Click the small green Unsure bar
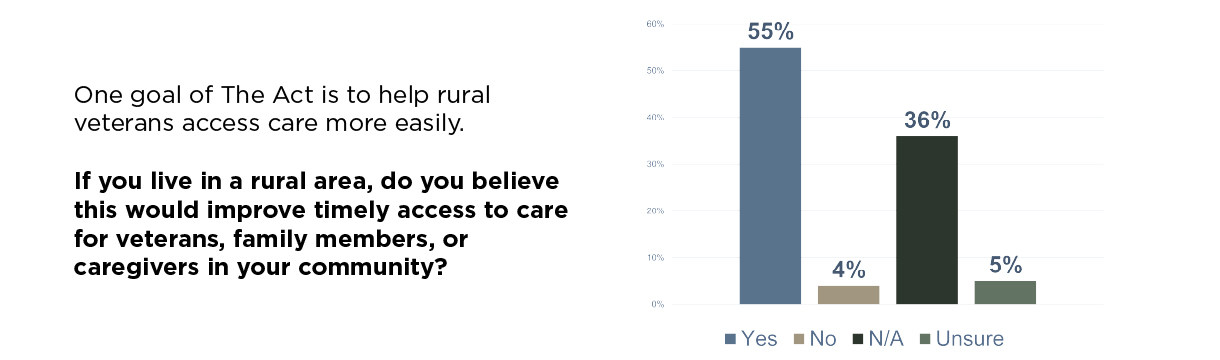 (x=1005, y=292)
